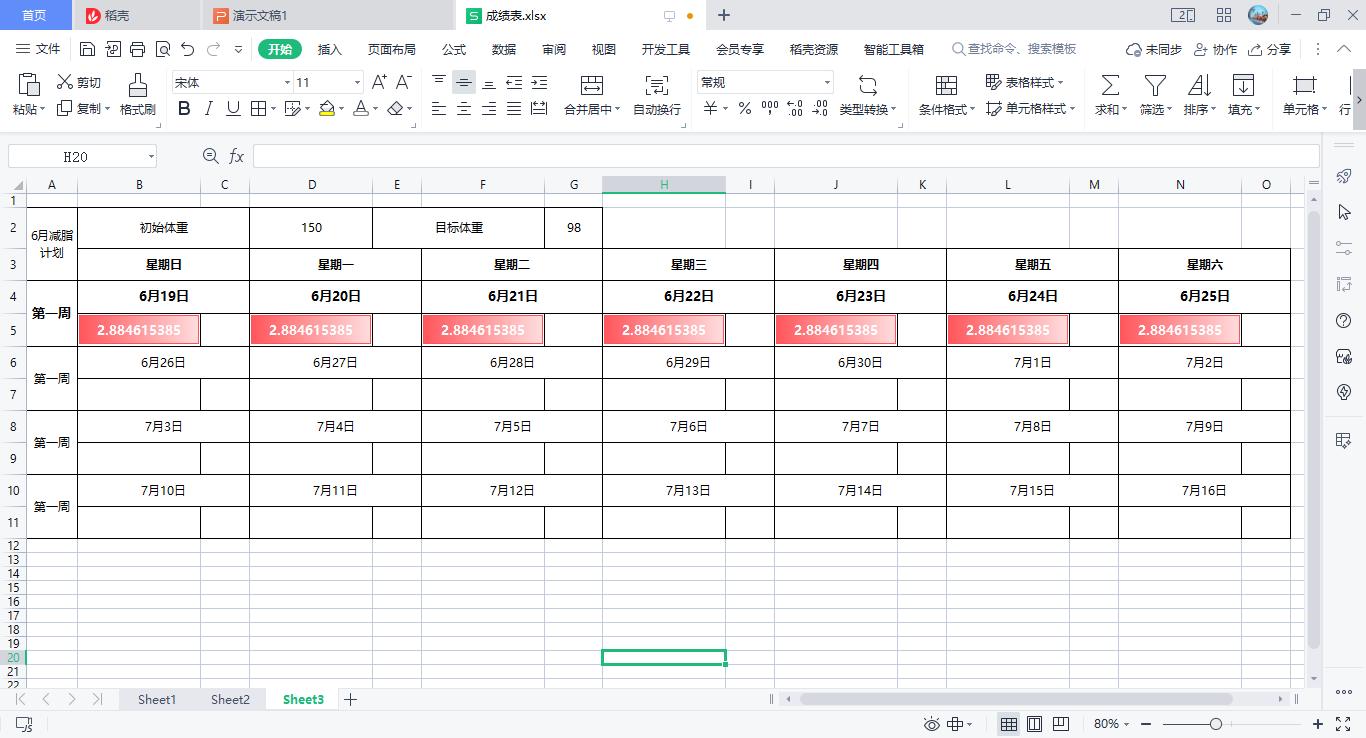Toggle vertical middle alignment
Screen dimensions: 1366x738
tap(464, 82)
